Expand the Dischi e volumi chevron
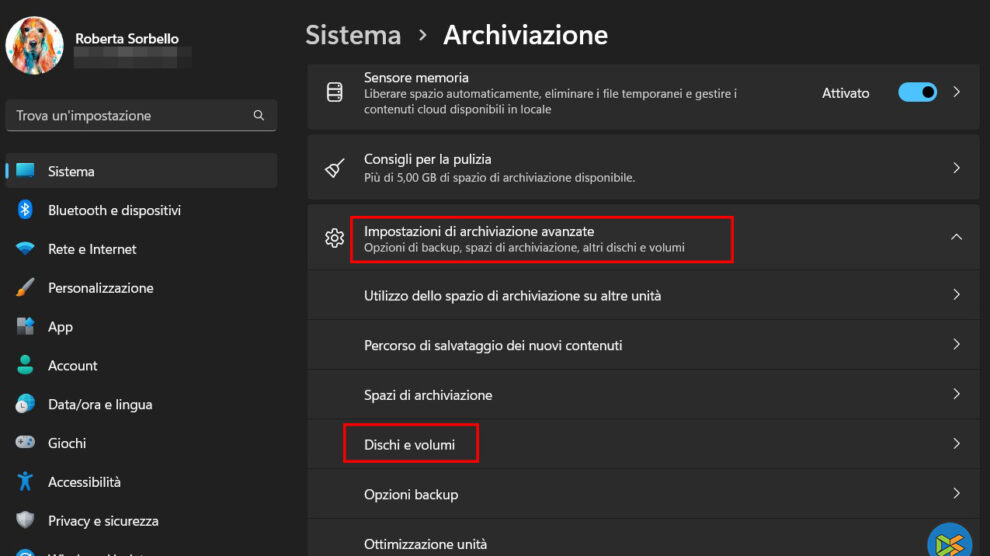The image size is (990, 556). coord(956,444)
